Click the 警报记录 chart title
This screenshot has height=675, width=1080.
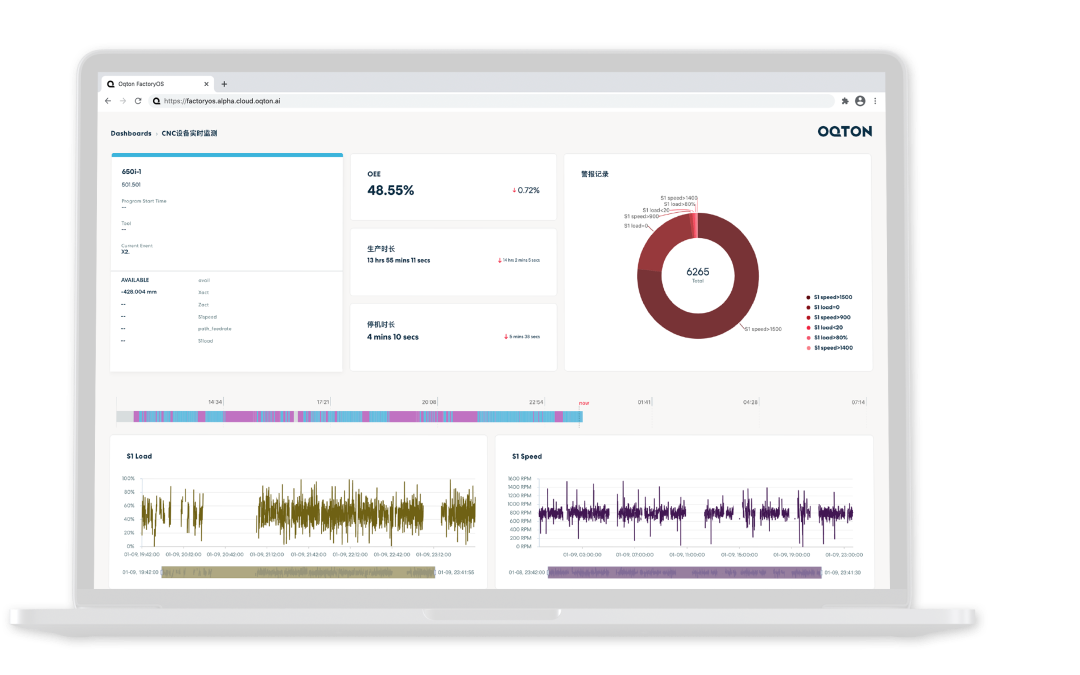tap(594, 174)
